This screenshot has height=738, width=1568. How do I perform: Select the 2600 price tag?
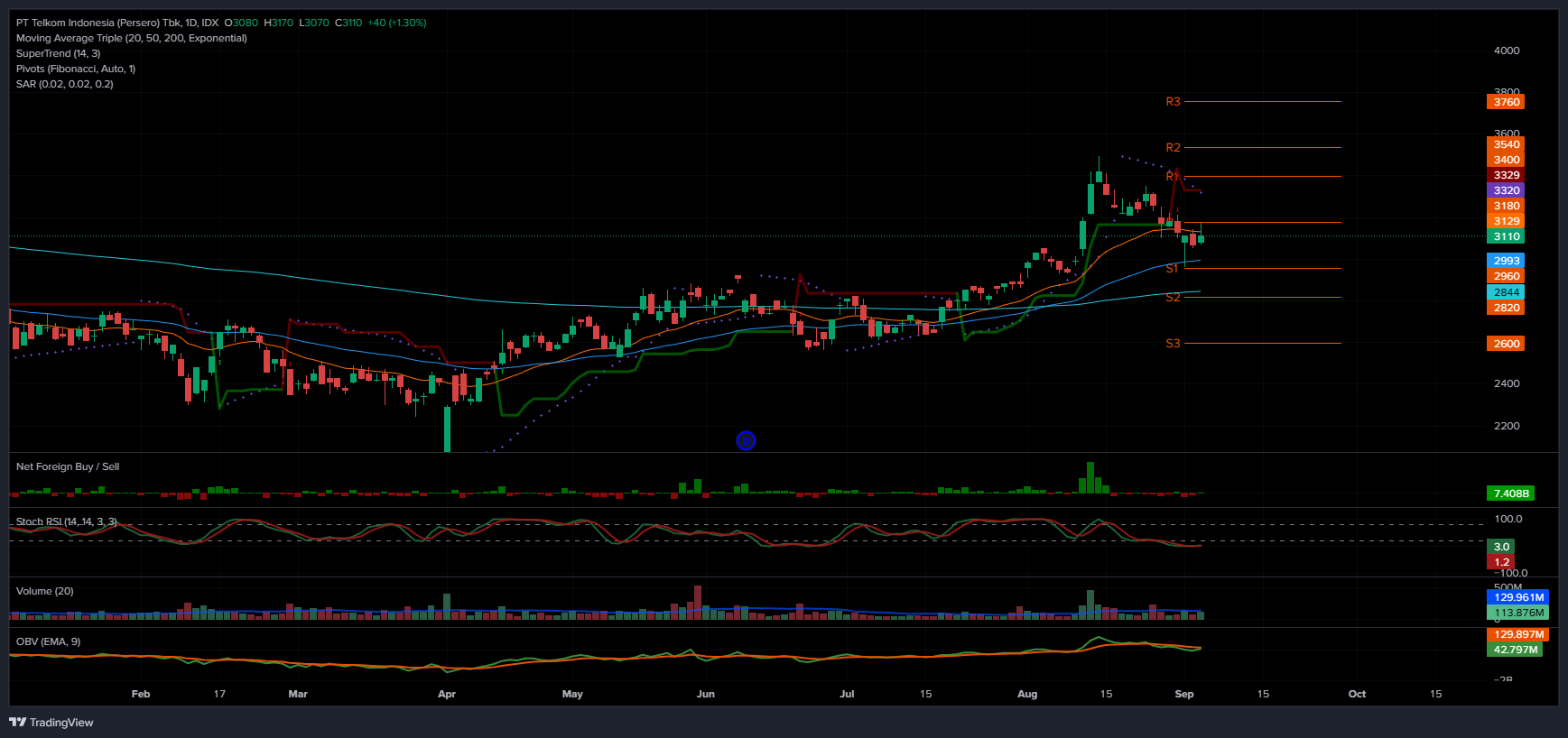1506,344
